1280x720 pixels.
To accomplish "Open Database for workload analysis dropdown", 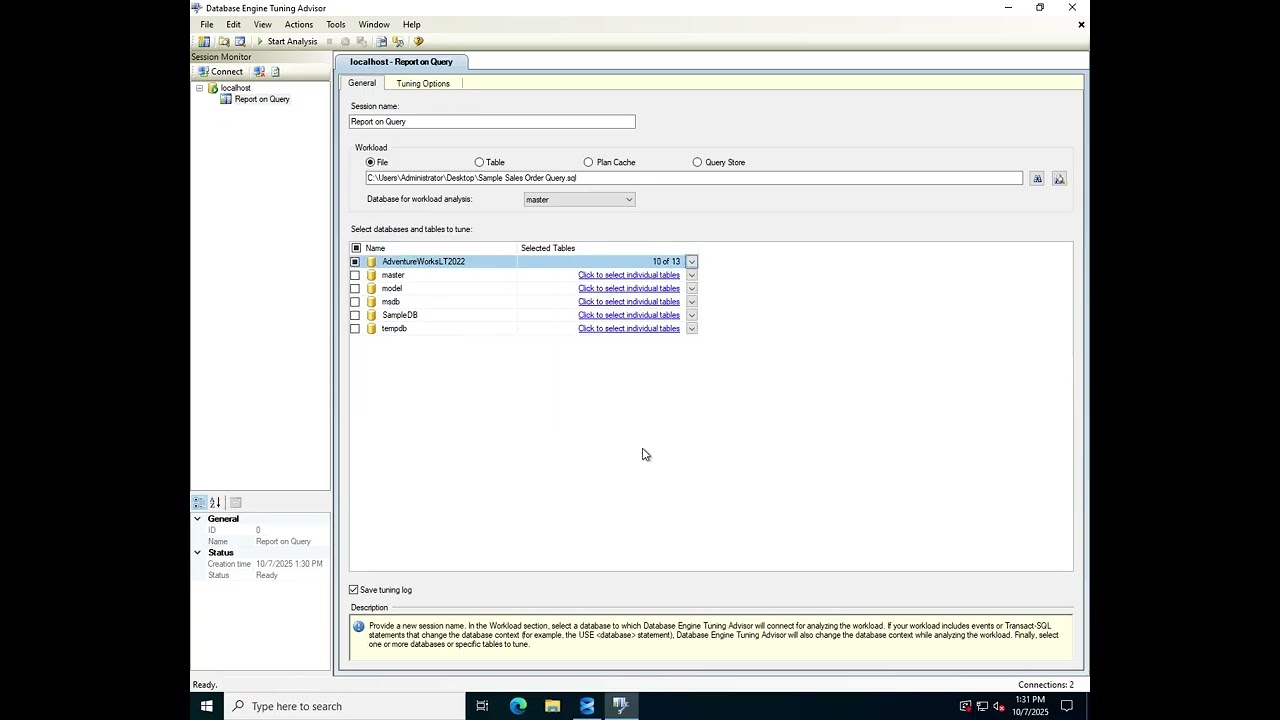I will [x=629, y=200].
